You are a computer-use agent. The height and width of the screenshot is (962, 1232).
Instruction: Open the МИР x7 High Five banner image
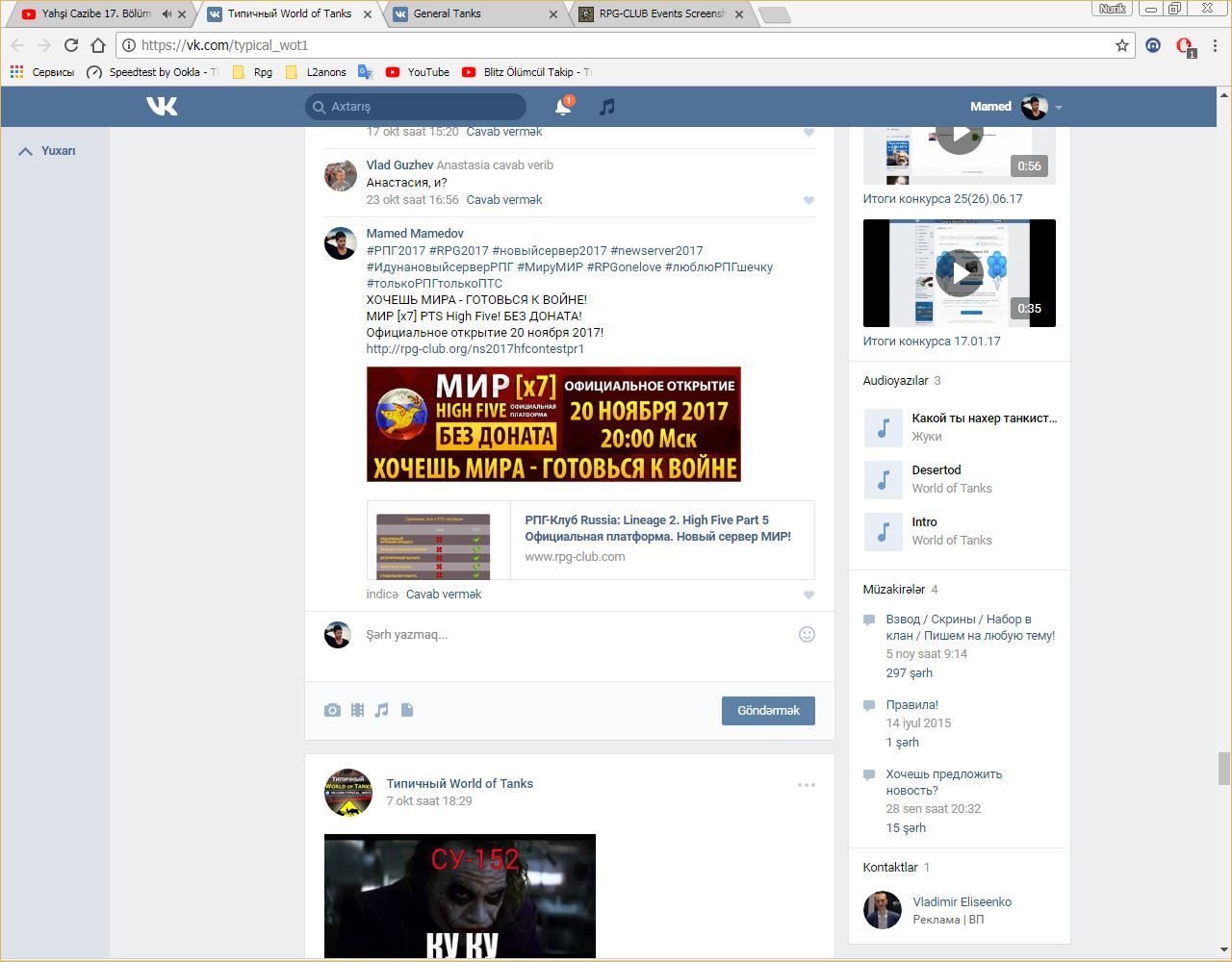pyautogui.click(x=553, y=424)
